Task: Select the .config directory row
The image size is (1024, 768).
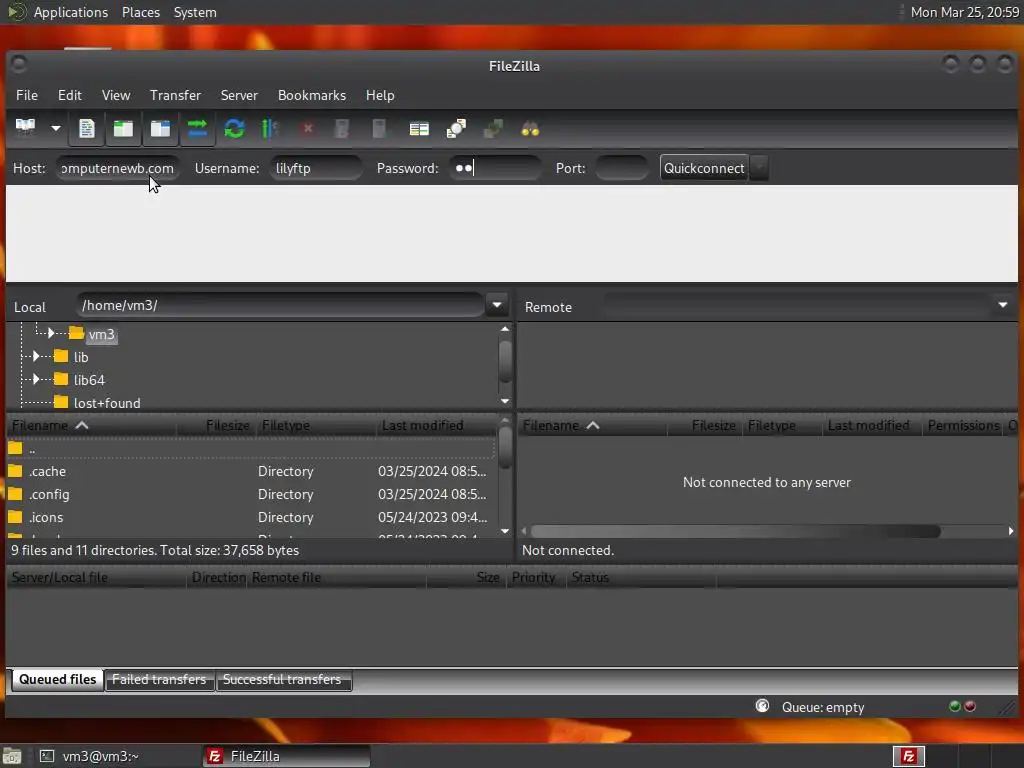Action: click(x=251, y=494)
